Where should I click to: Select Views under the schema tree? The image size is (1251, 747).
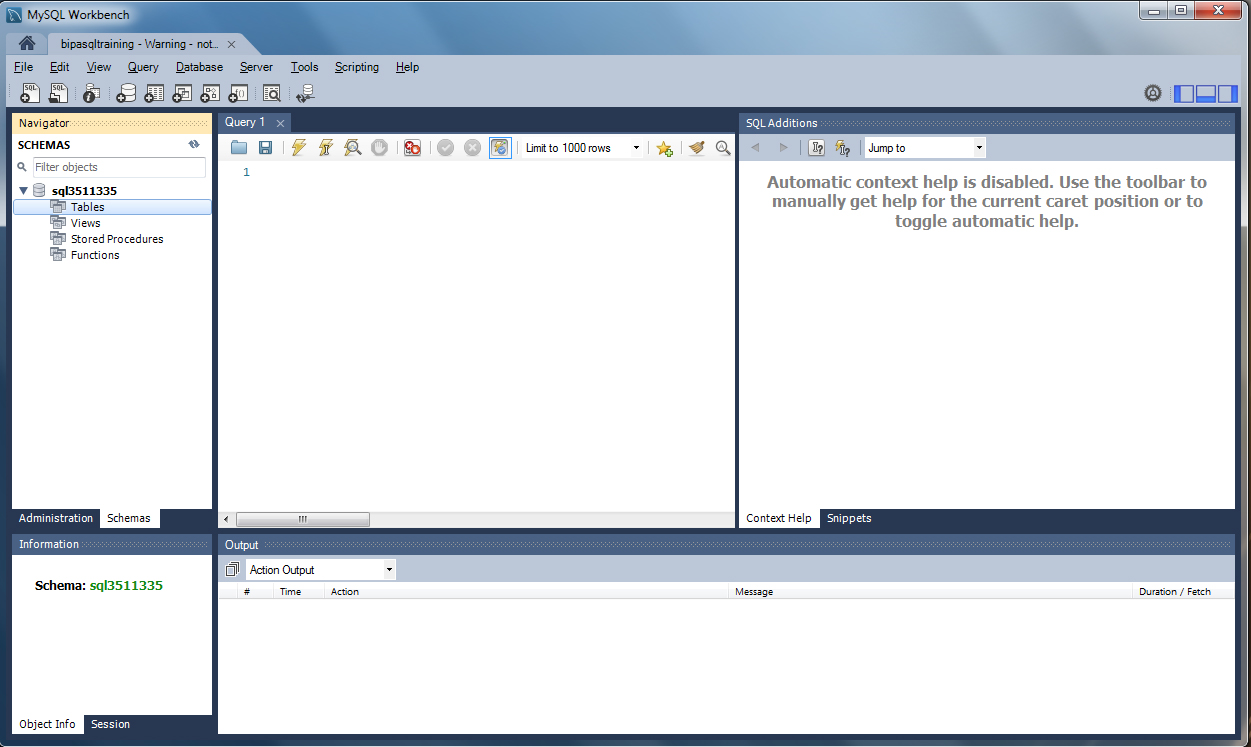(85, 222)
